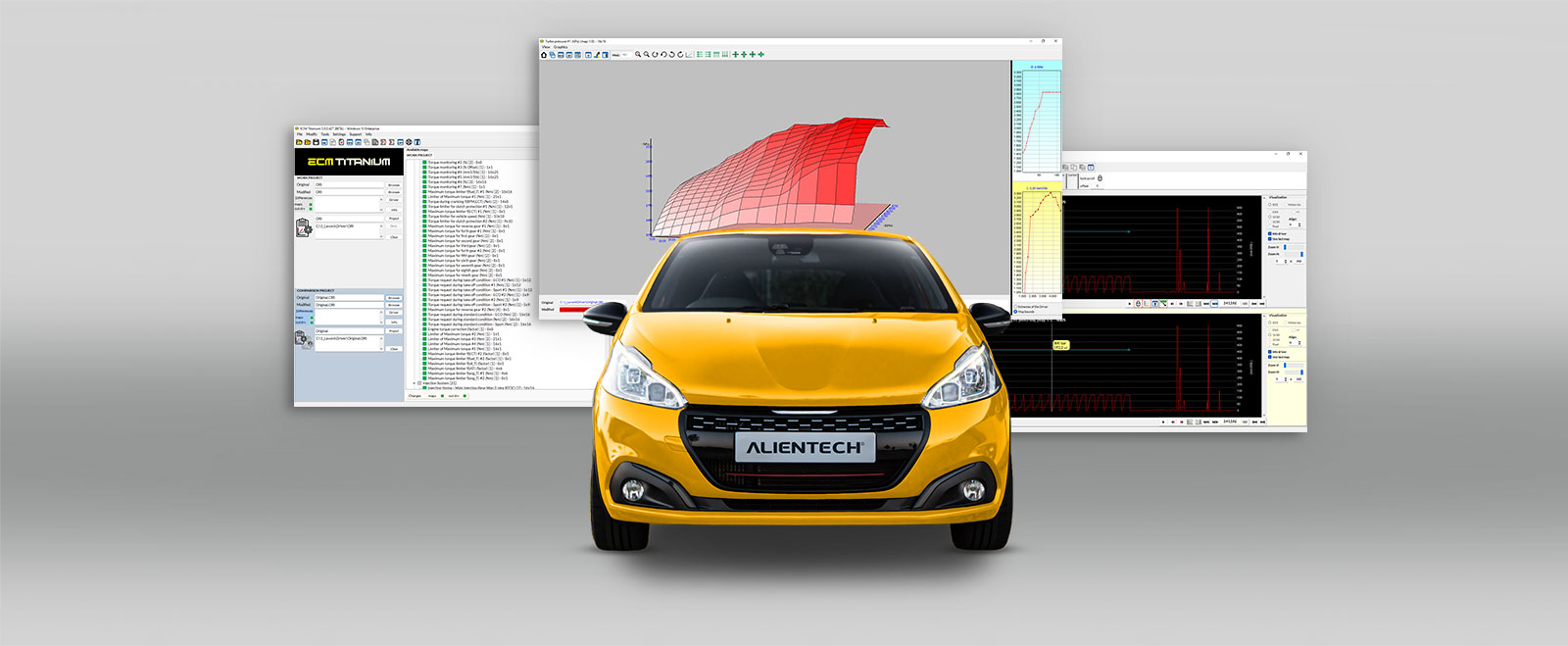
Task: Adjust the second zoom slider in upper Visualization panel
Action: (x=1293, y=254)
